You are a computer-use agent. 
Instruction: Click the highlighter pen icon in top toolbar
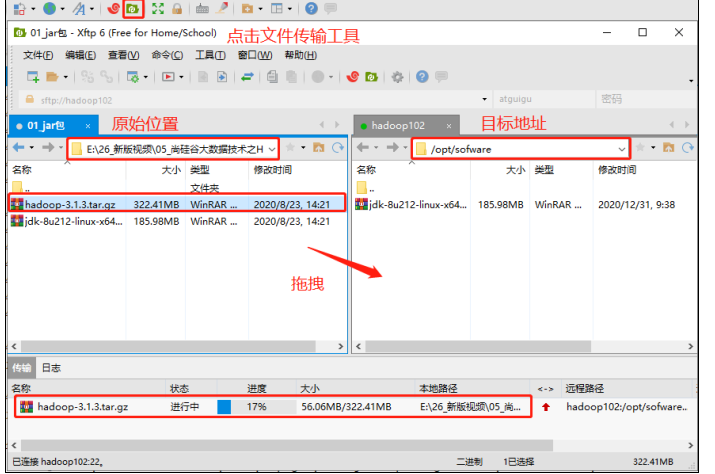click(222, 8)
